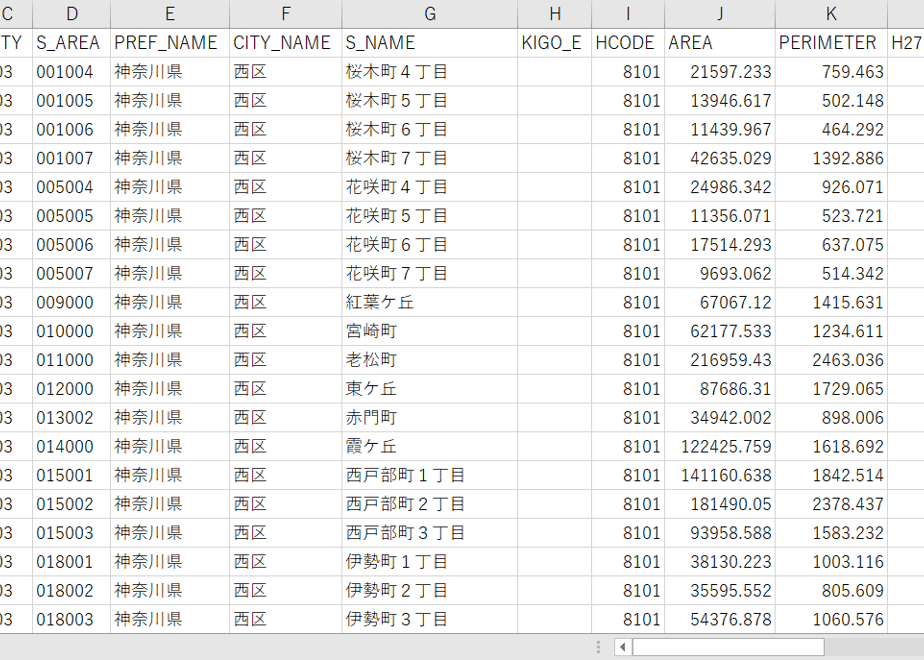Select cell with S_AREA 013002

coord(71,418)
